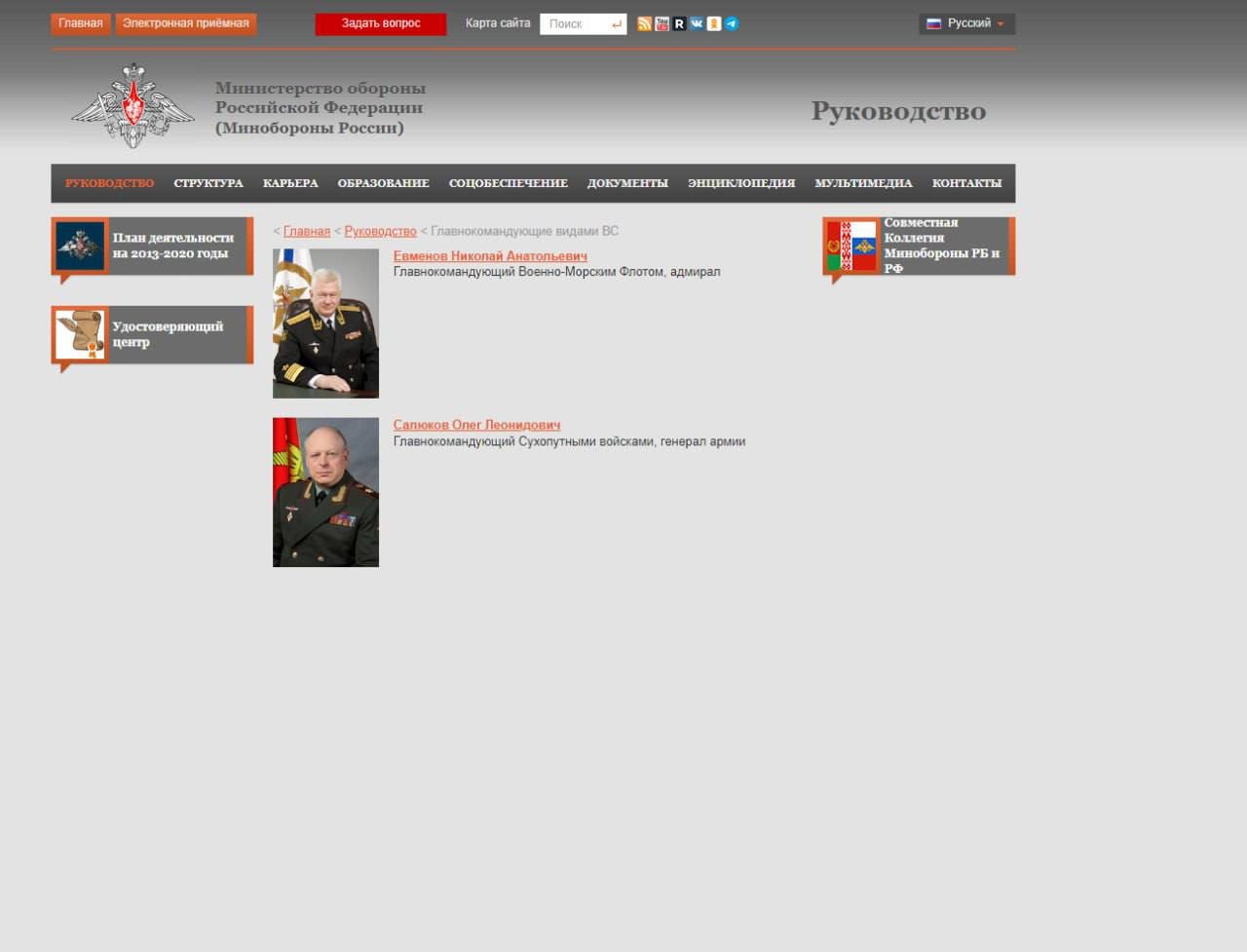Click the Руководство breadcrumb link
This screenshot has width=1247, height=952.
pos(380,232)
